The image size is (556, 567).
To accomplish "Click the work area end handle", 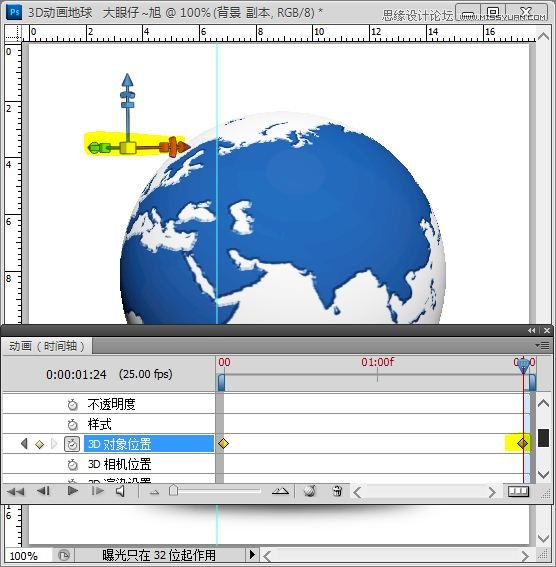I will 532,383.
